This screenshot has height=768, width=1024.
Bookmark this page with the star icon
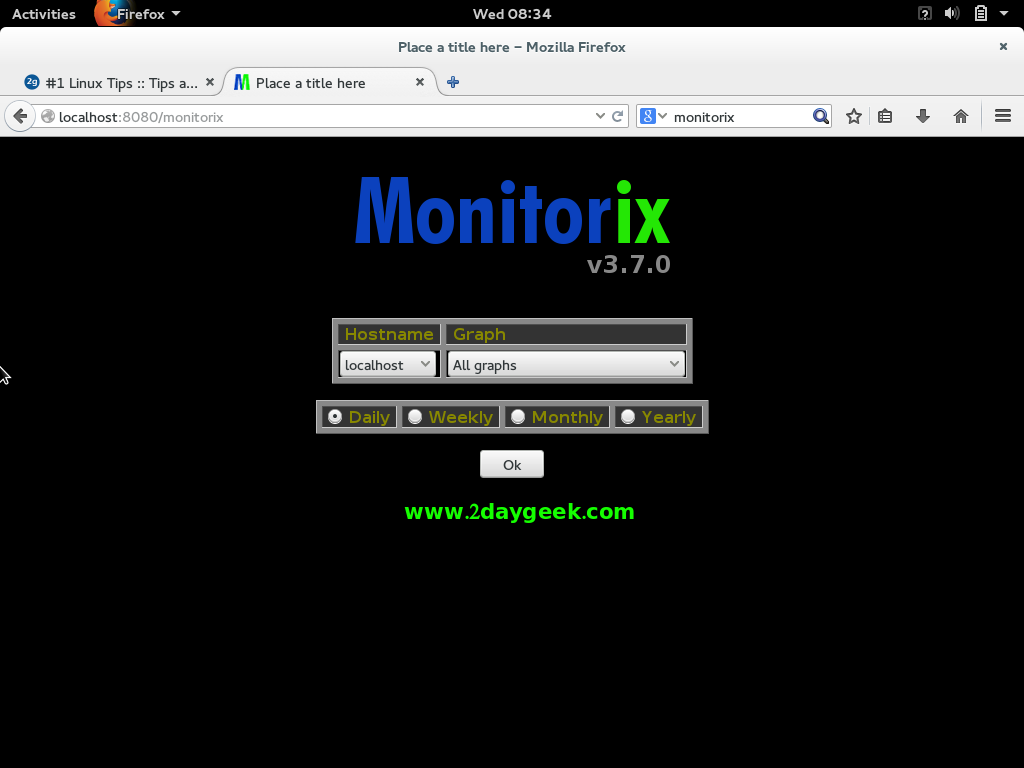click(854, 116)
